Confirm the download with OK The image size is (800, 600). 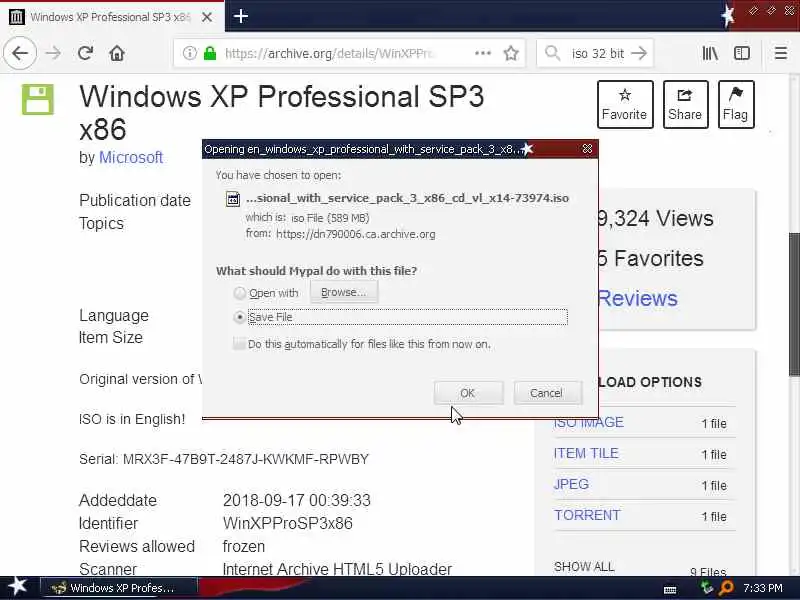468,393
